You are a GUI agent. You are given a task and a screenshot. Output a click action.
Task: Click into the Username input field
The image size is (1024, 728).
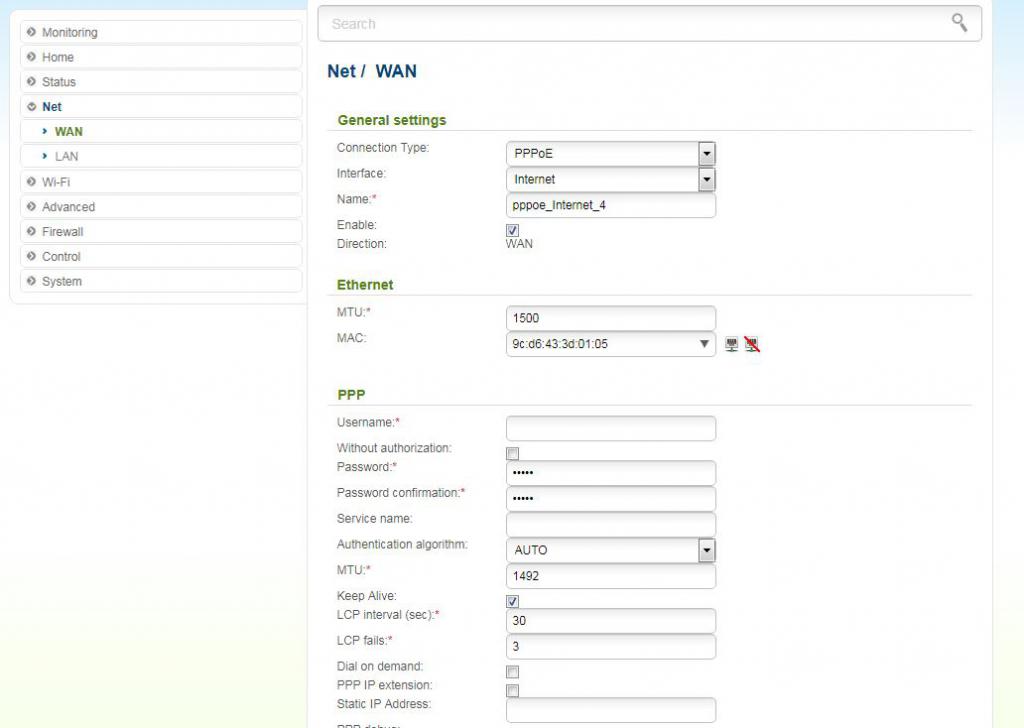(611, 429)
